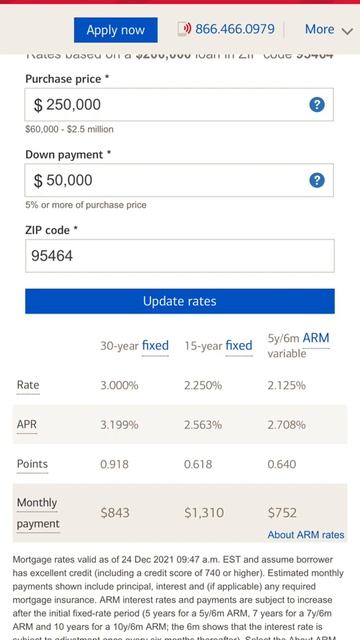
Task: Call 866.466.0979 phone number link
Action: tap(235, 29)
